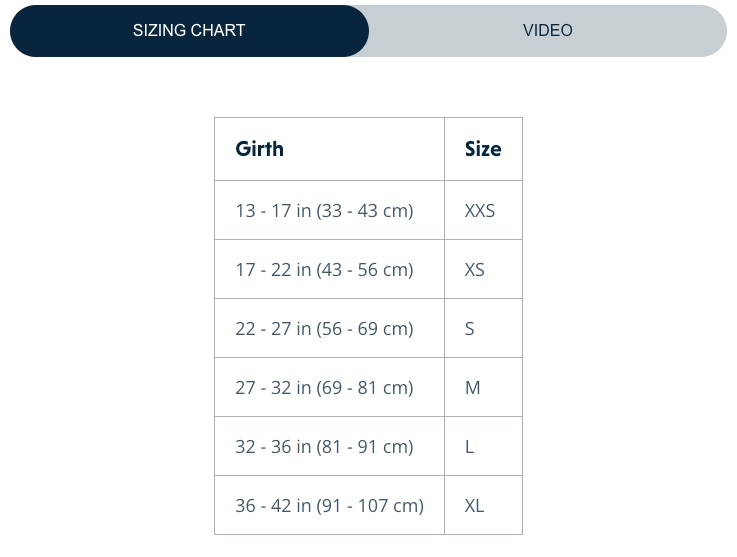Click the XS size cell

click(x=483, y=269)
